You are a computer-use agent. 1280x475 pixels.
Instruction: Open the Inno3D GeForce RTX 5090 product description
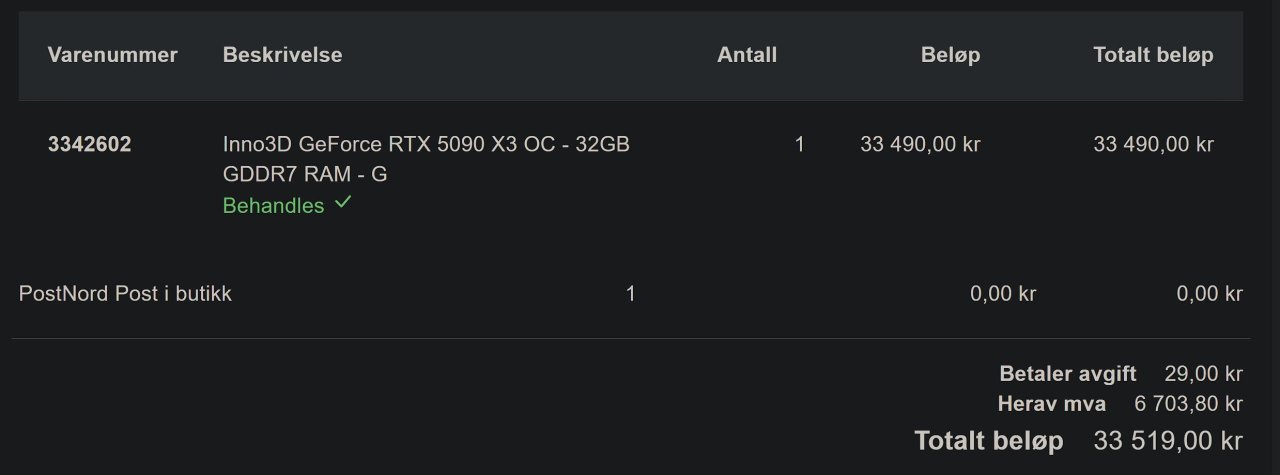tap(426, 159)
